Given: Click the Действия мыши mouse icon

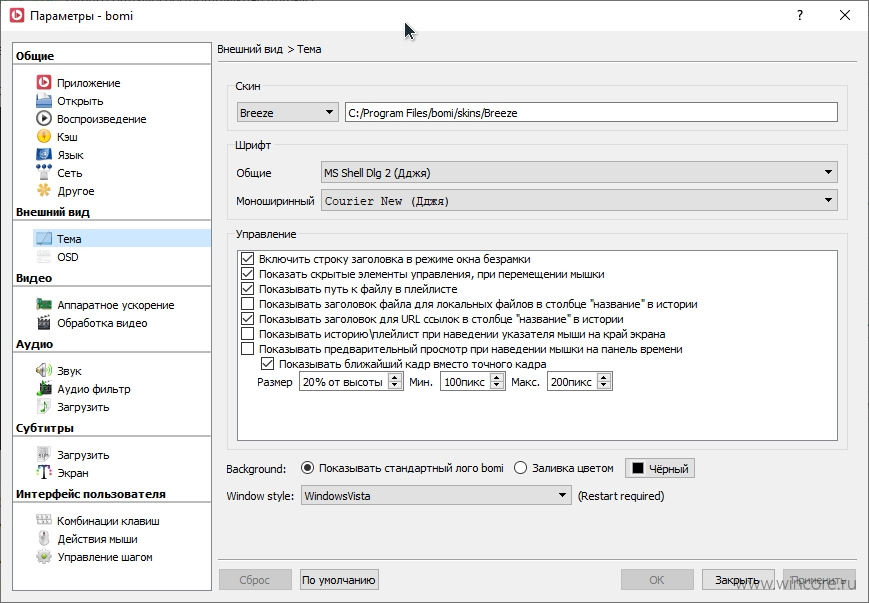Looking at the screenshot, I should point(44,538).
